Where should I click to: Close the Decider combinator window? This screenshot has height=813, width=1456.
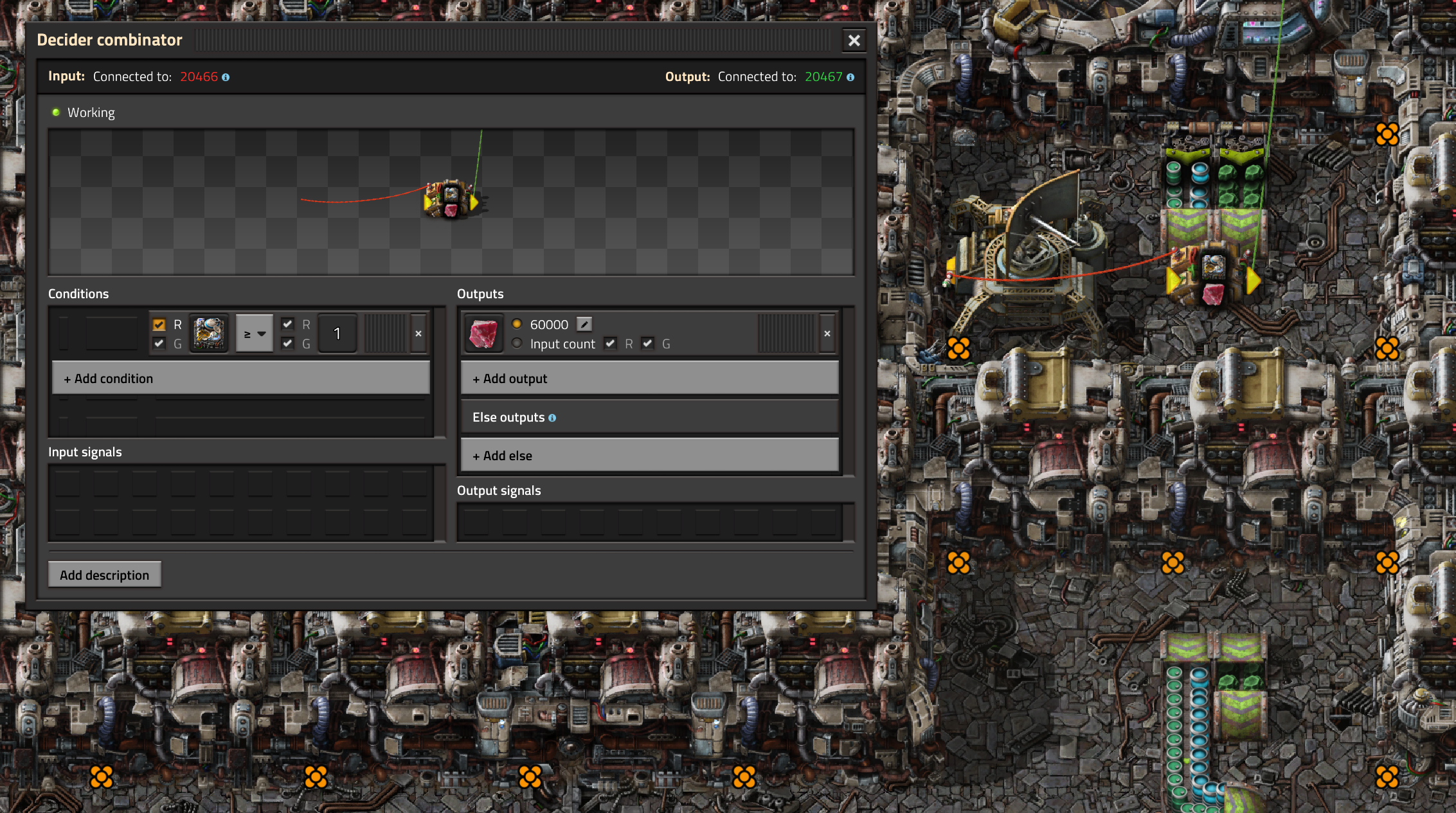(x=854, y=40)
